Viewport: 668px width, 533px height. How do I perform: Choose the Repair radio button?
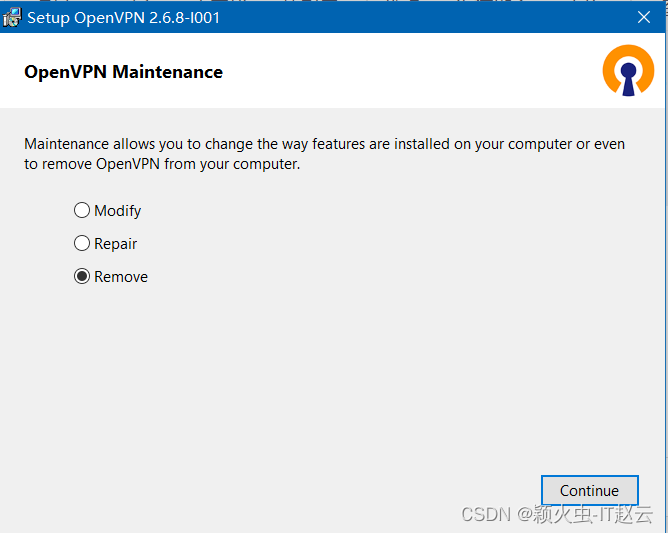coord(82,244)
